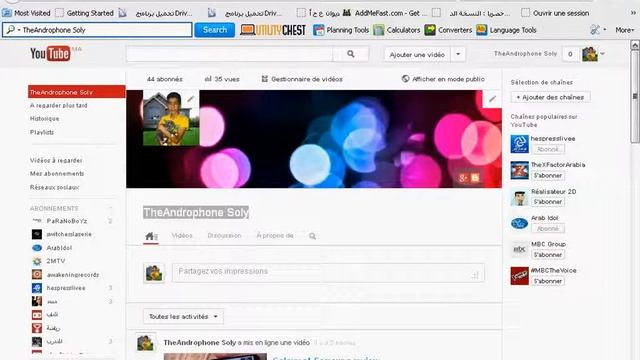Screen dimensions: 640x360
Task: Open Toutes les activités dropdown
Action: coord(183,316)
